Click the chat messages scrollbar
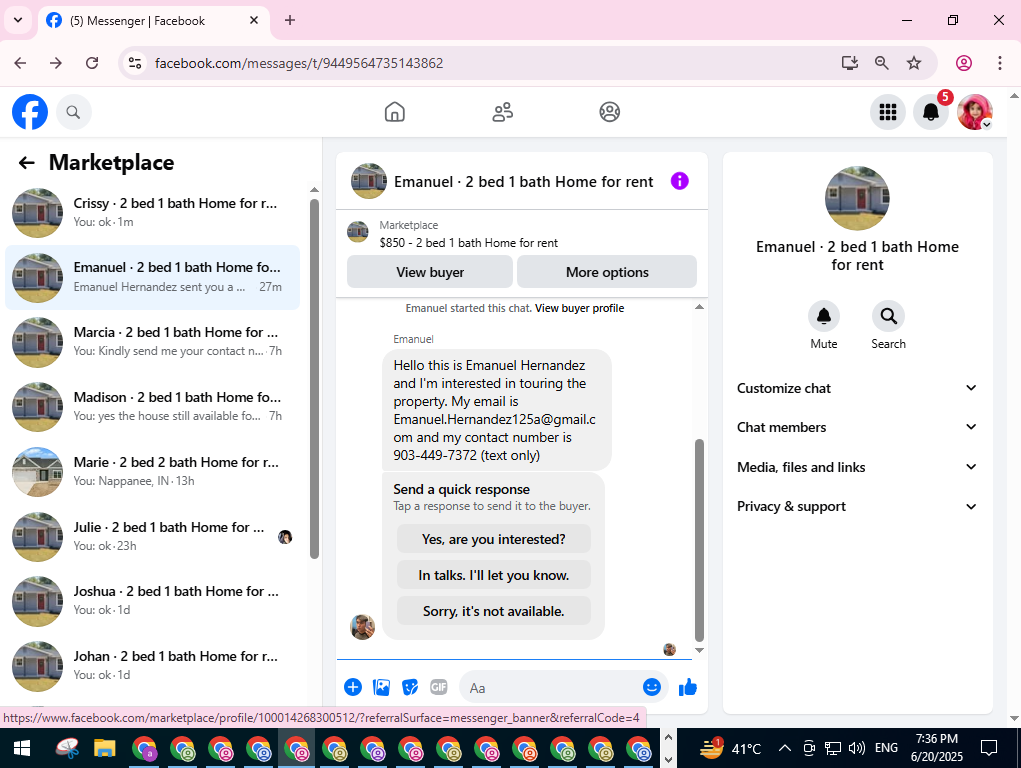The image size is (1021, 768). 699,540
